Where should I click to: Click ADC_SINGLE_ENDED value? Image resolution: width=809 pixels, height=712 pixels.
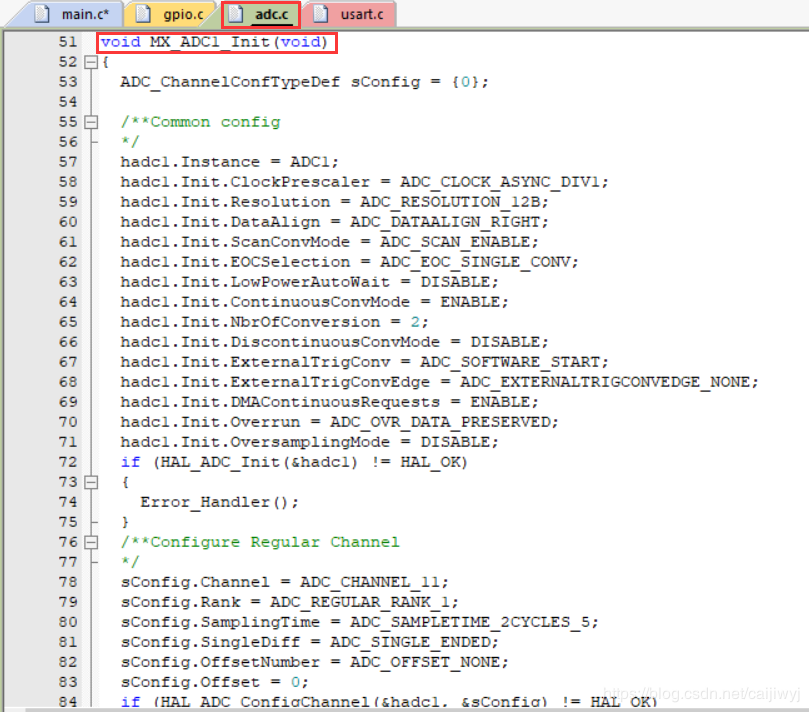[x=410, y=642]
